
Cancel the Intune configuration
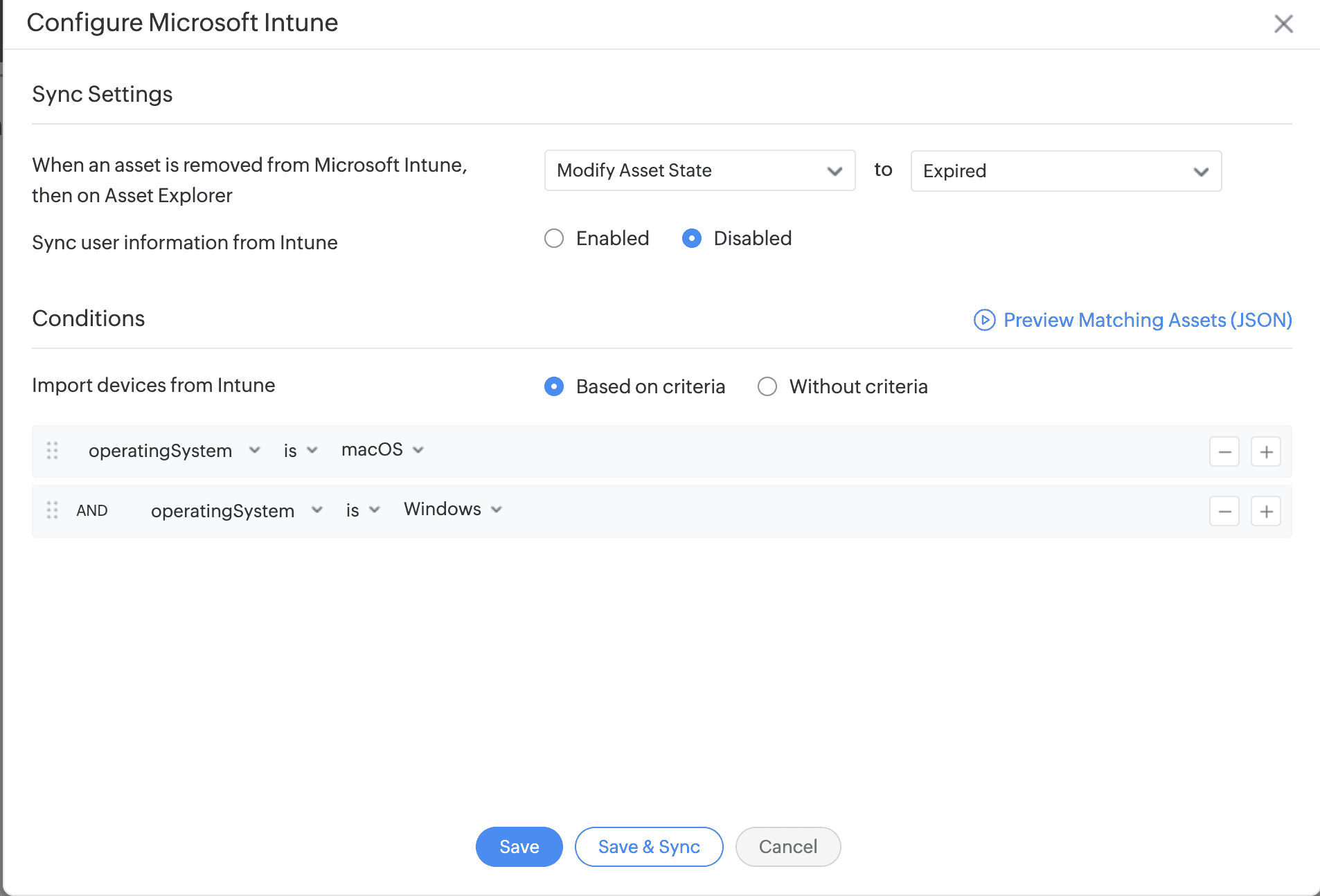[787, 847]
